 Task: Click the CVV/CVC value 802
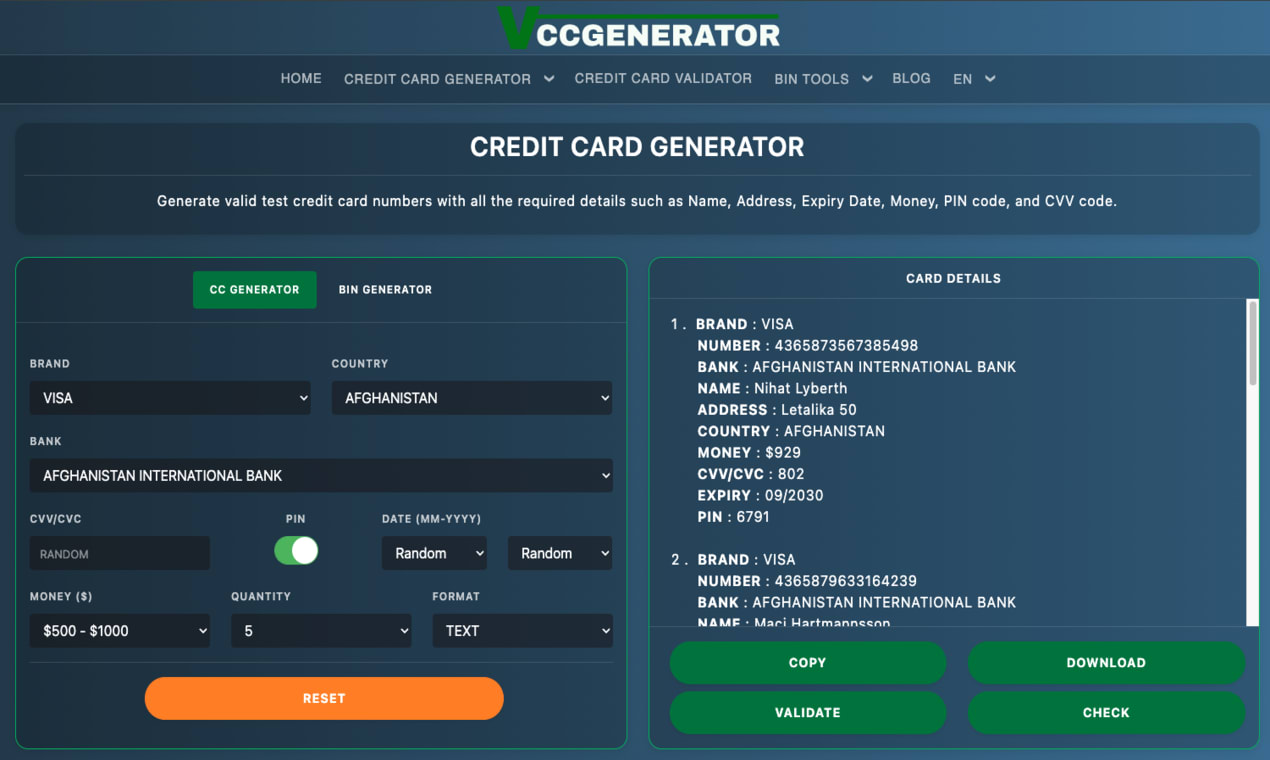pos(791,474)
